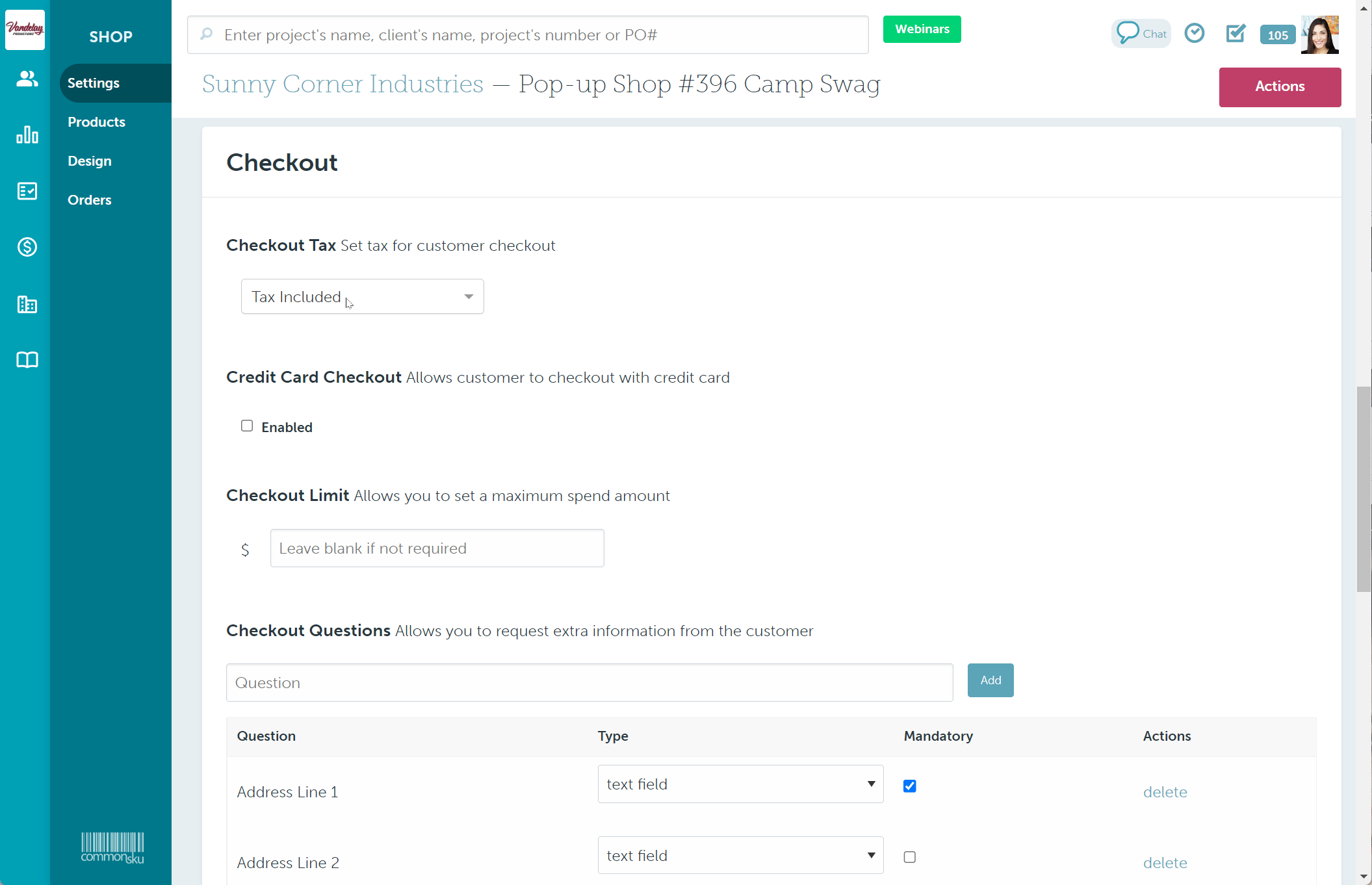
Task: Click the open book resources icon
Action: 27,360
